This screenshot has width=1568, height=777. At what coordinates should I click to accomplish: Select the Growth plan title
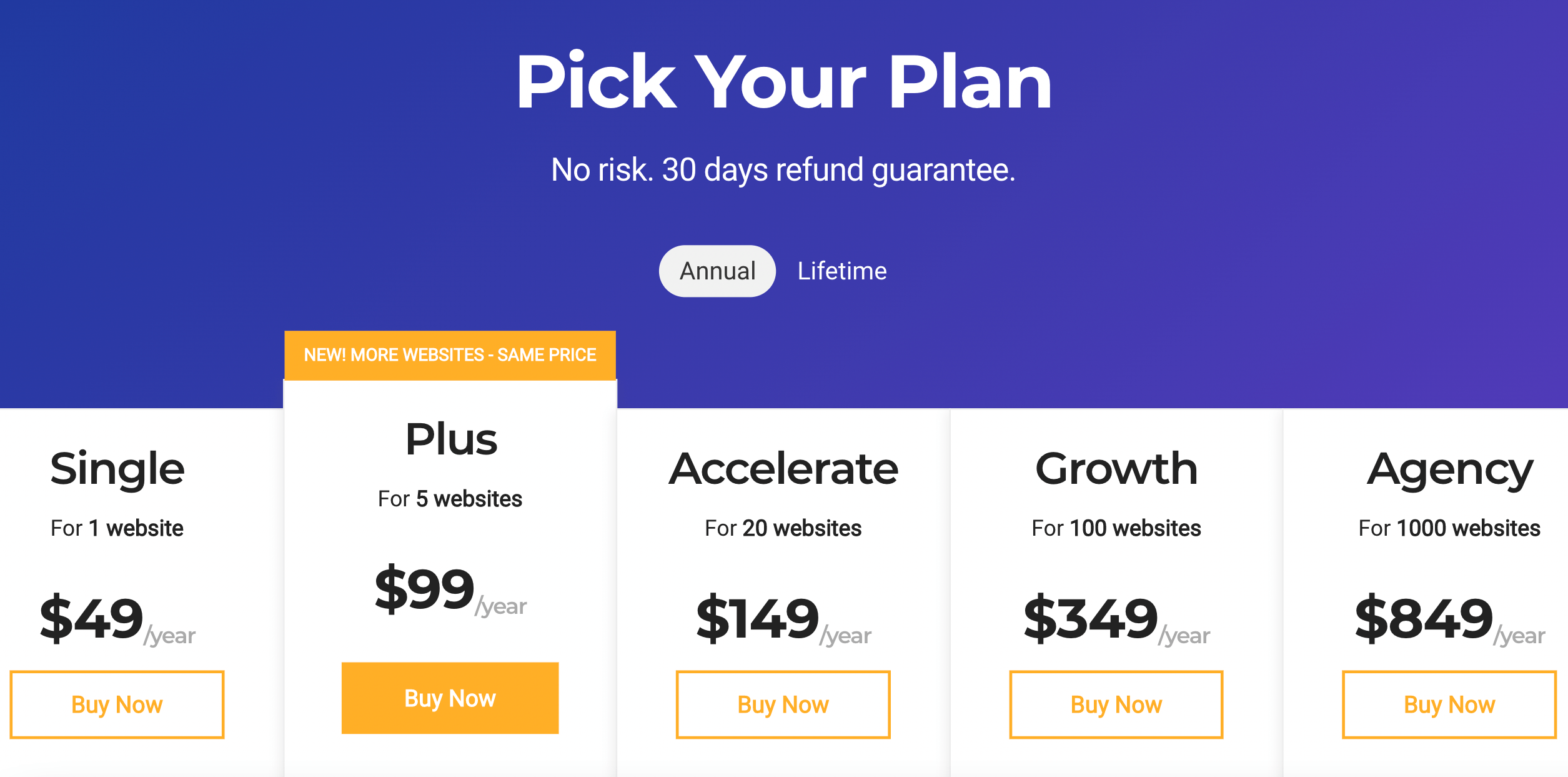coord(1116,469)
